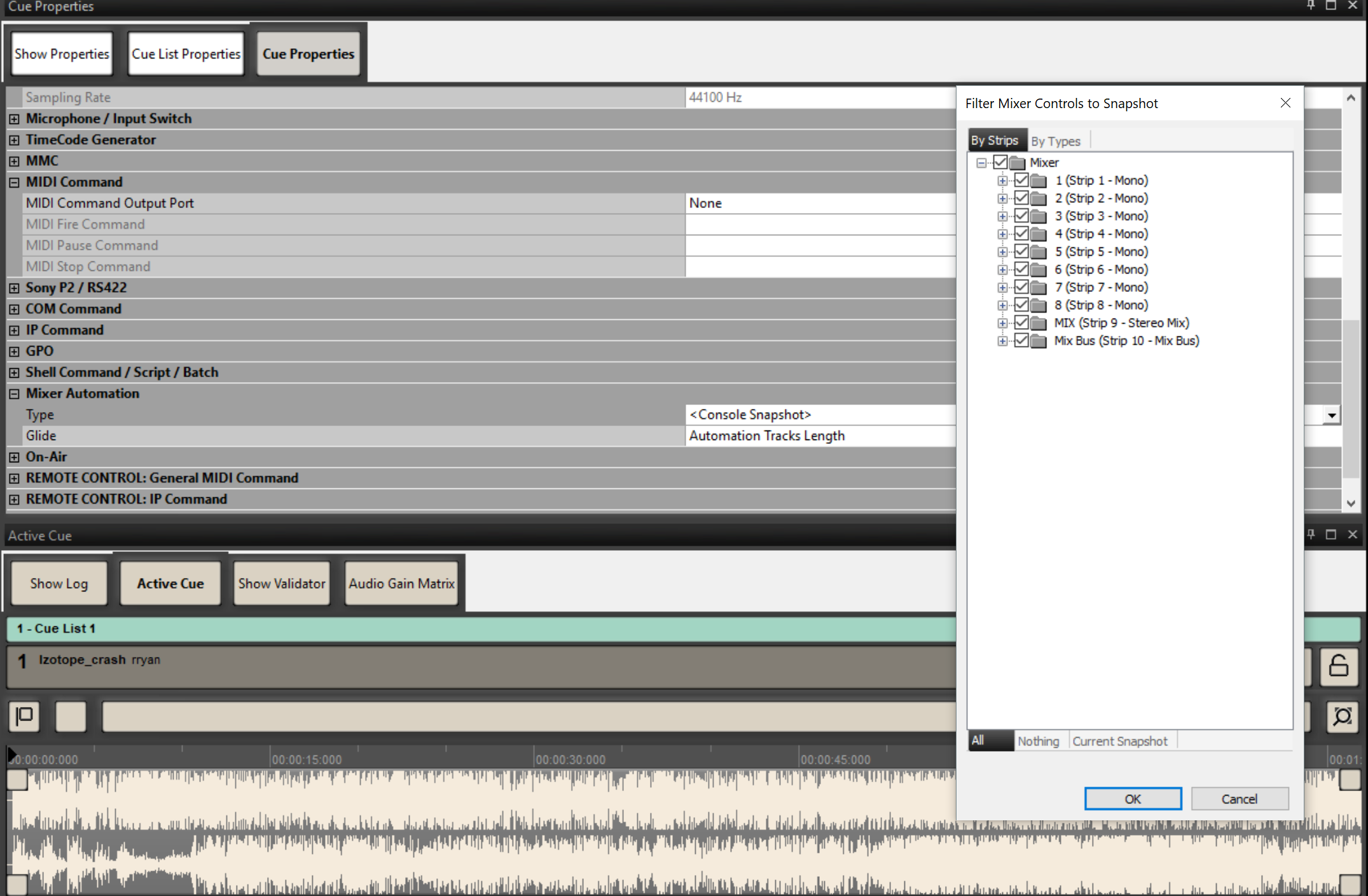The image size is (1368, 896).
Task: Click the marker flag icon below cue 1
Action: coord(24,717)
